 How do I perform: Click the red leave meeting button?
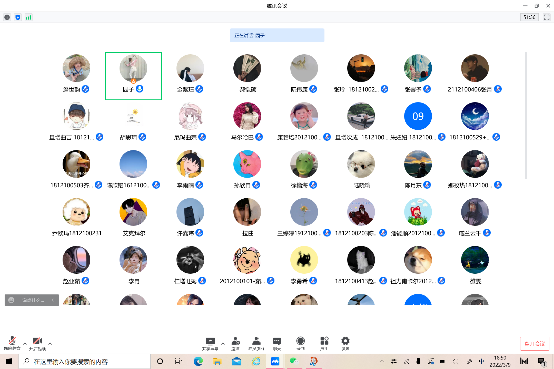click(x=535, y=343)
